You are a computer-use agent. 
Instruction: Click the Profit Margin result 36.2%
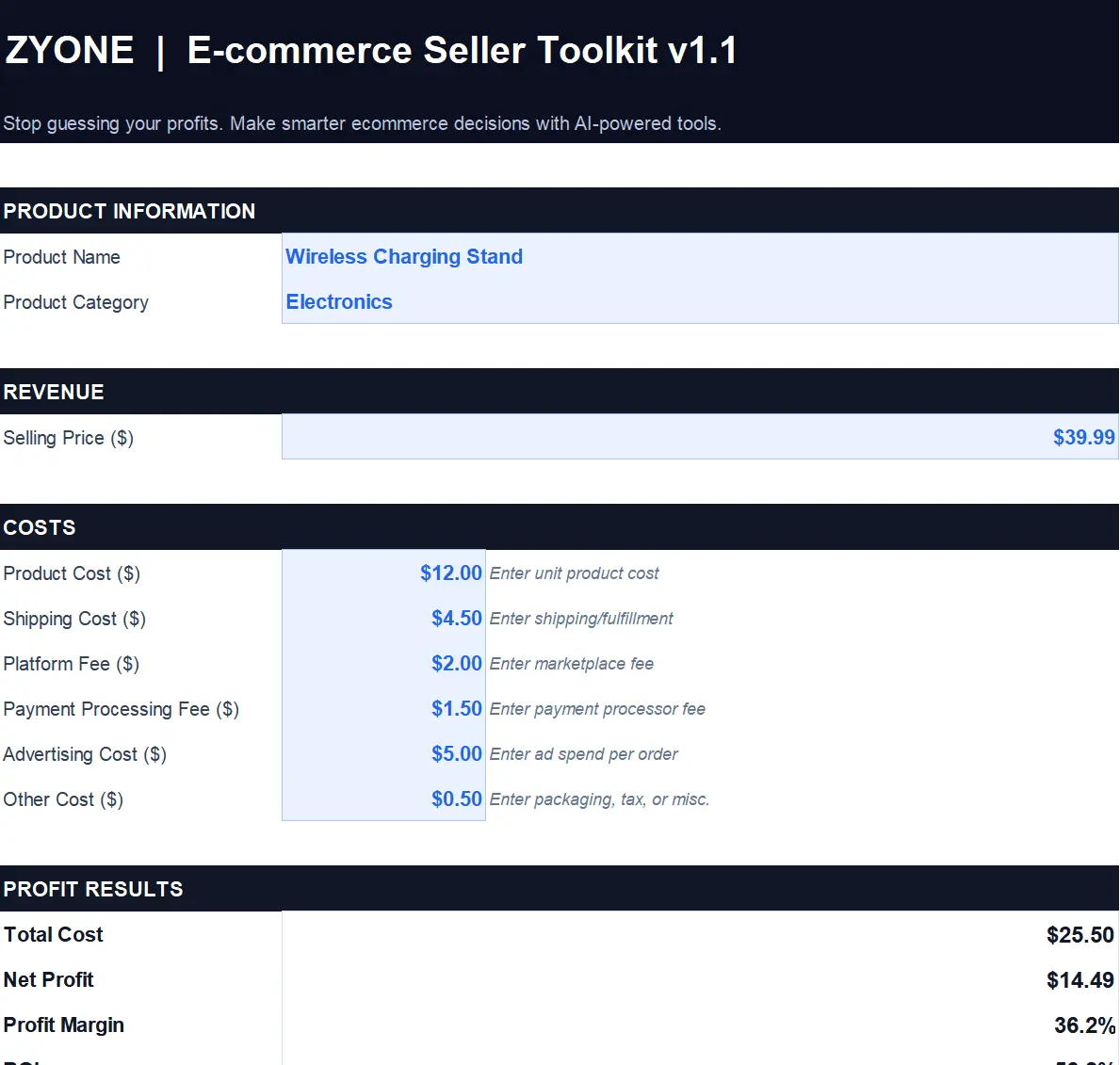coord(1084,1025)
